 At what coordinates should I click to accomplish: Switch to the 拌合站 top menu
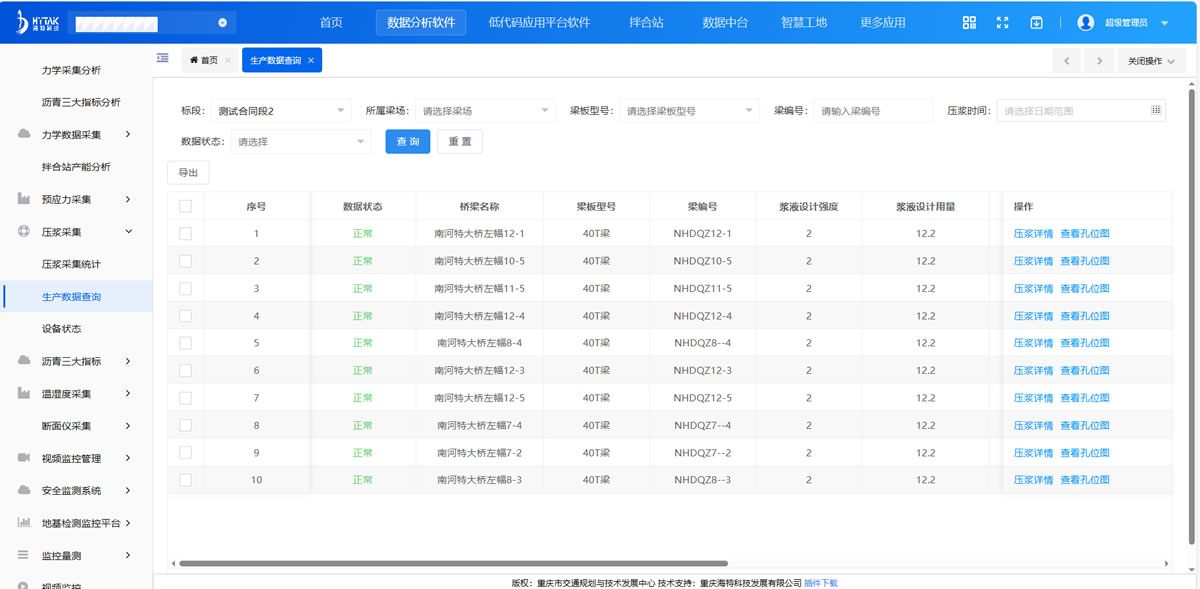pyautogui.click(x=646, y=23)
